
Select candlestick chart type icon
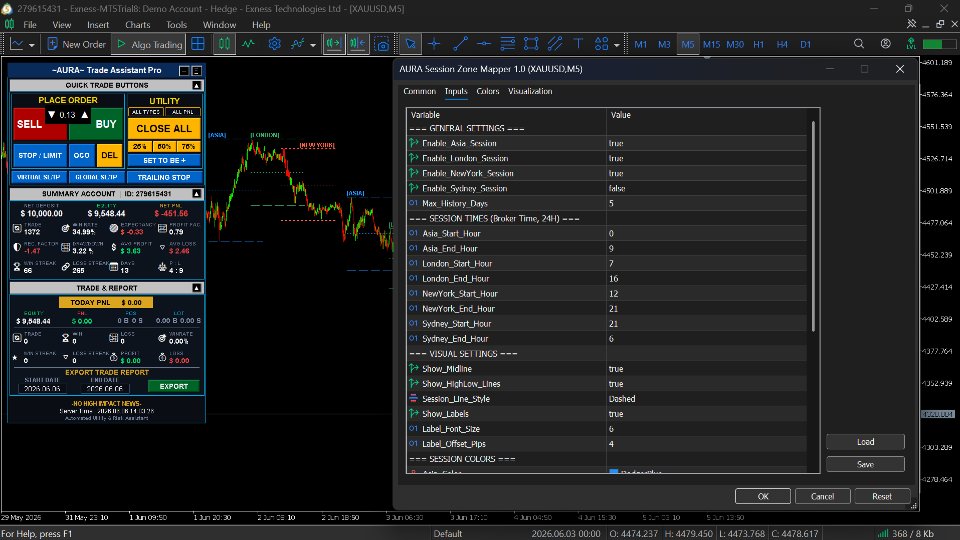224,44
